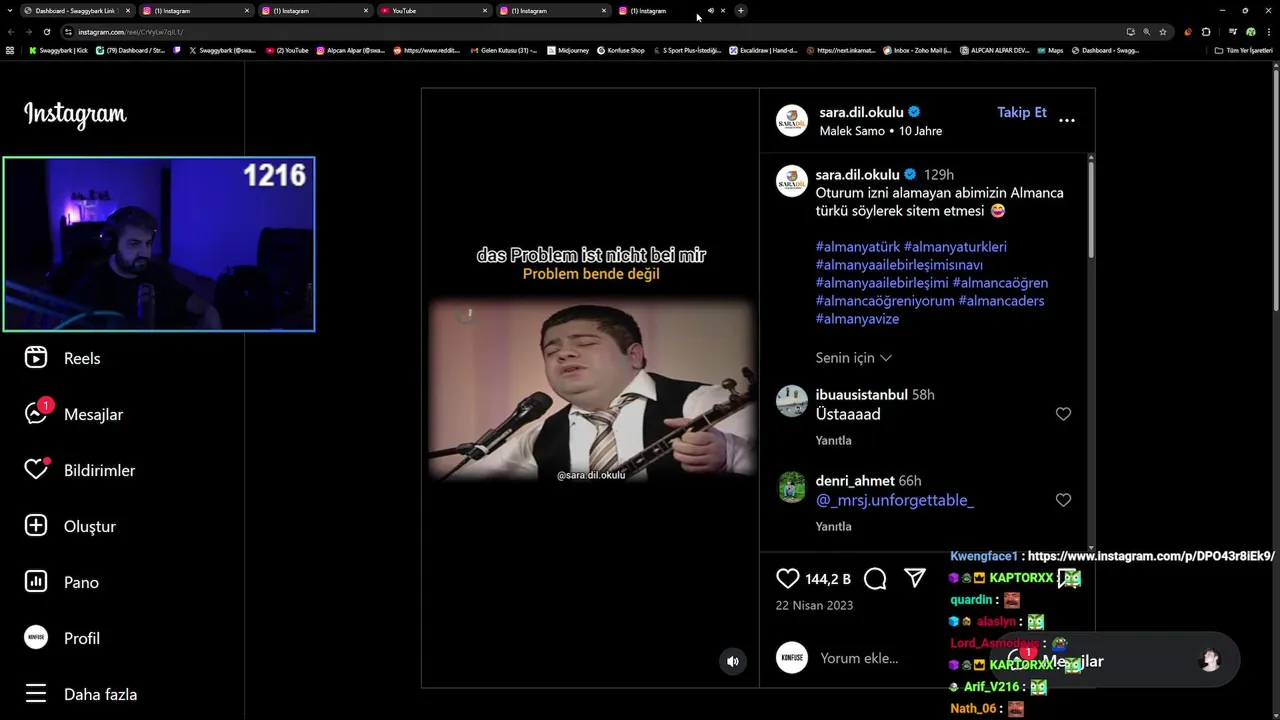Click the #almanyavize hashtag
1280x720 pixels.
point(857,319)
